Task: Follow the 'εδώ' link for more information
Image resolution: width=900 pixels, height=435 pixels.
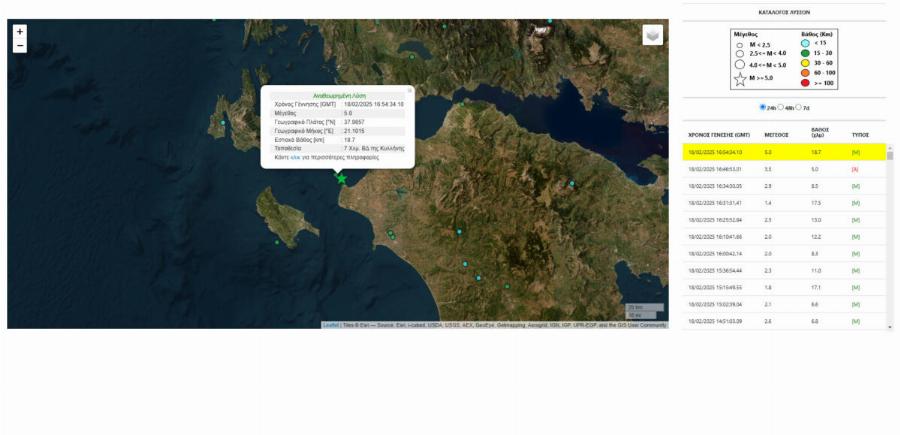Action: pyautogui.click(x=296, y=157)
